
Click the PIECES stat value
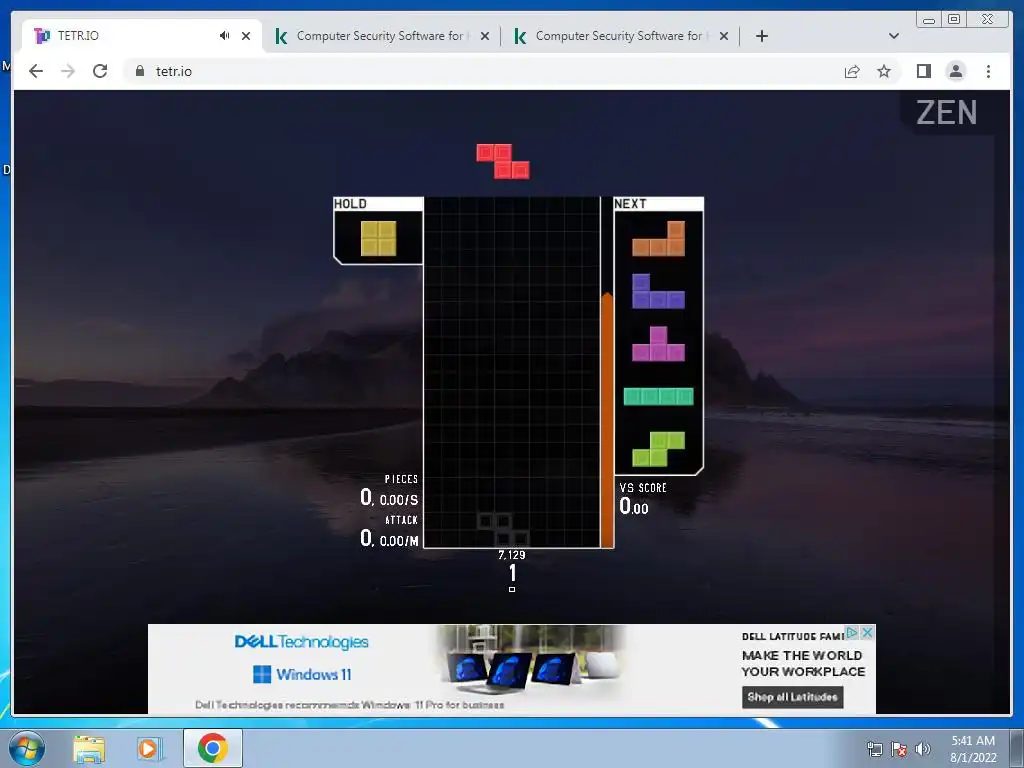[x=389, y=498]
